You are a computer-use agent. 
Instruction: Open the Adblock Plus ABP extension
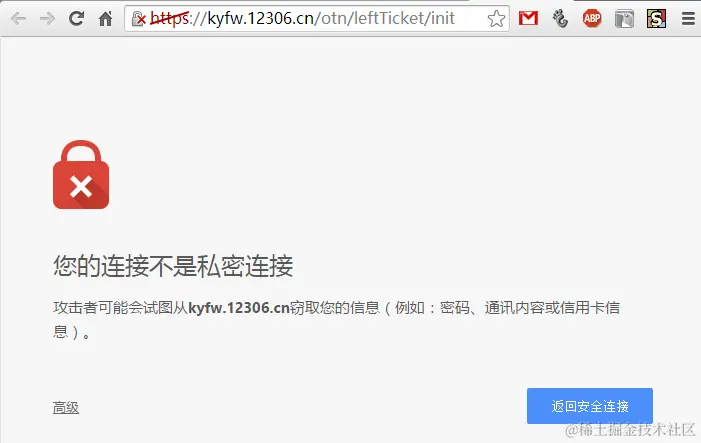tap(592, 18)
